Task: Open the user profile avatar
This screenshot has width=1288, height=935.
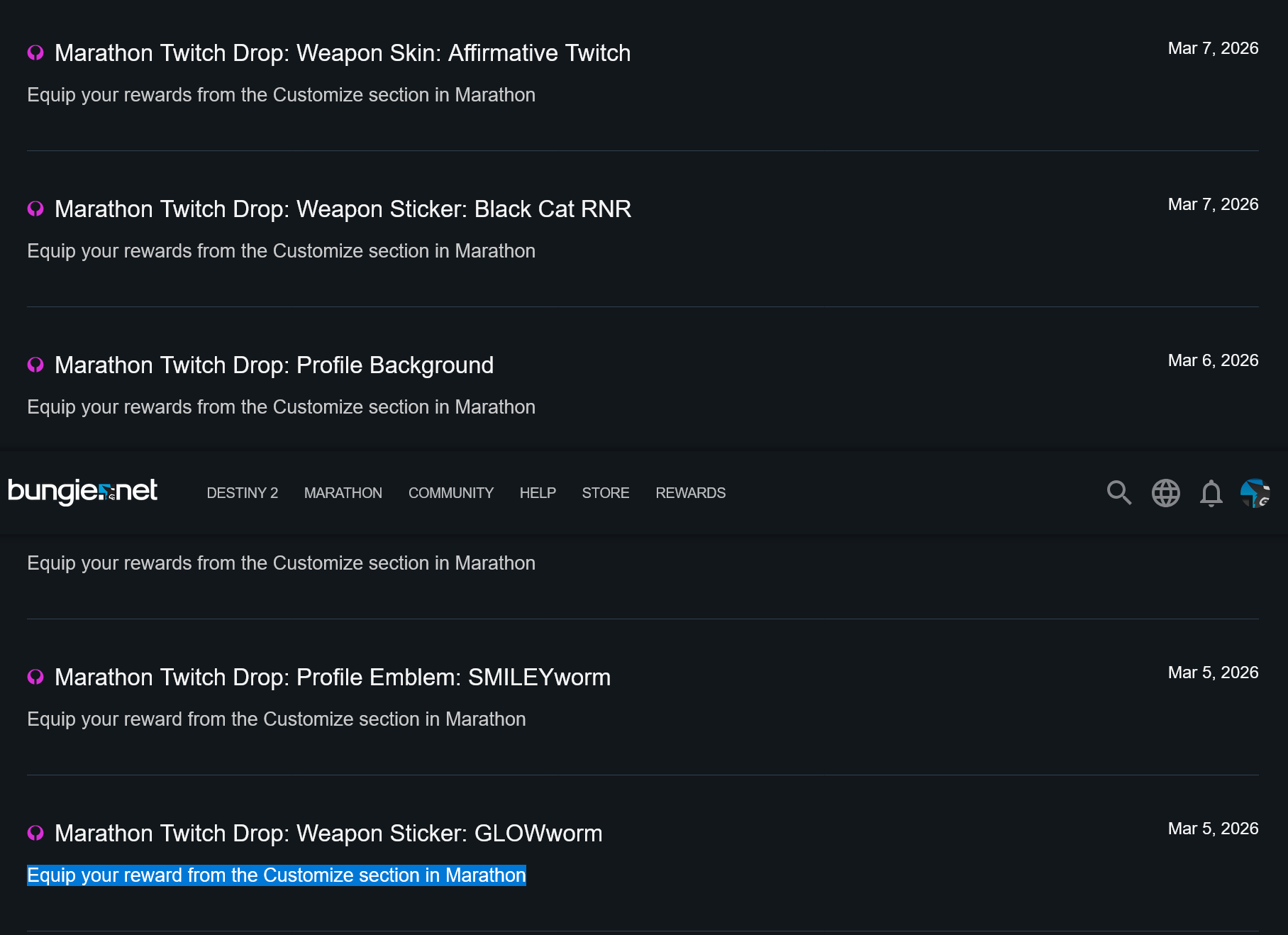Action: click(1255, 493)
